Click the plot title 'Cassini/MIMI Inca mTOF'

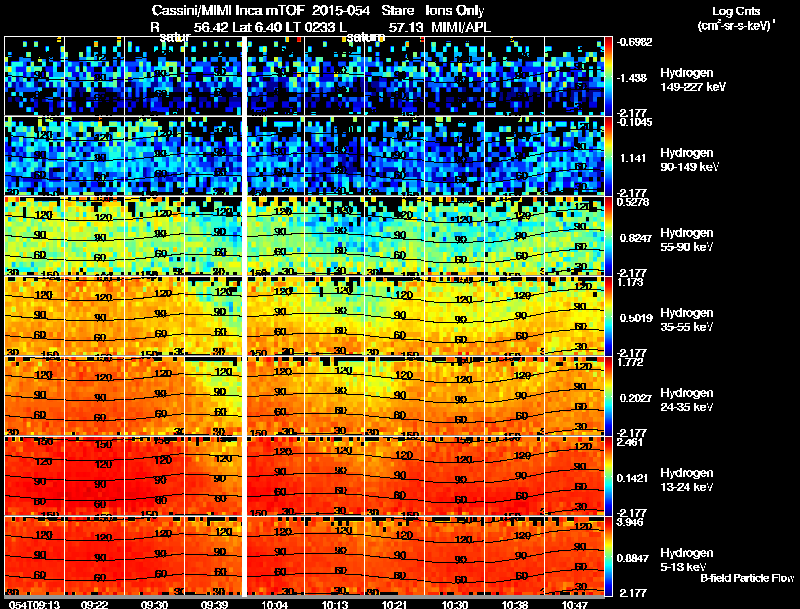click(x=228, y=11)
